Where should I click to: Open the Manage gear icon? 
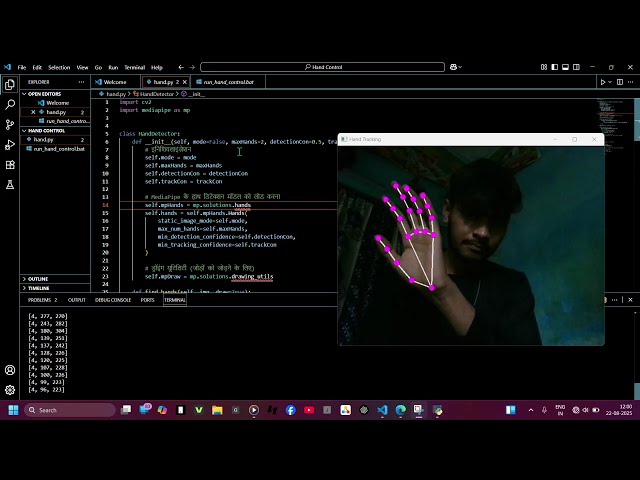pyautogui.click(x=10, y=390)
